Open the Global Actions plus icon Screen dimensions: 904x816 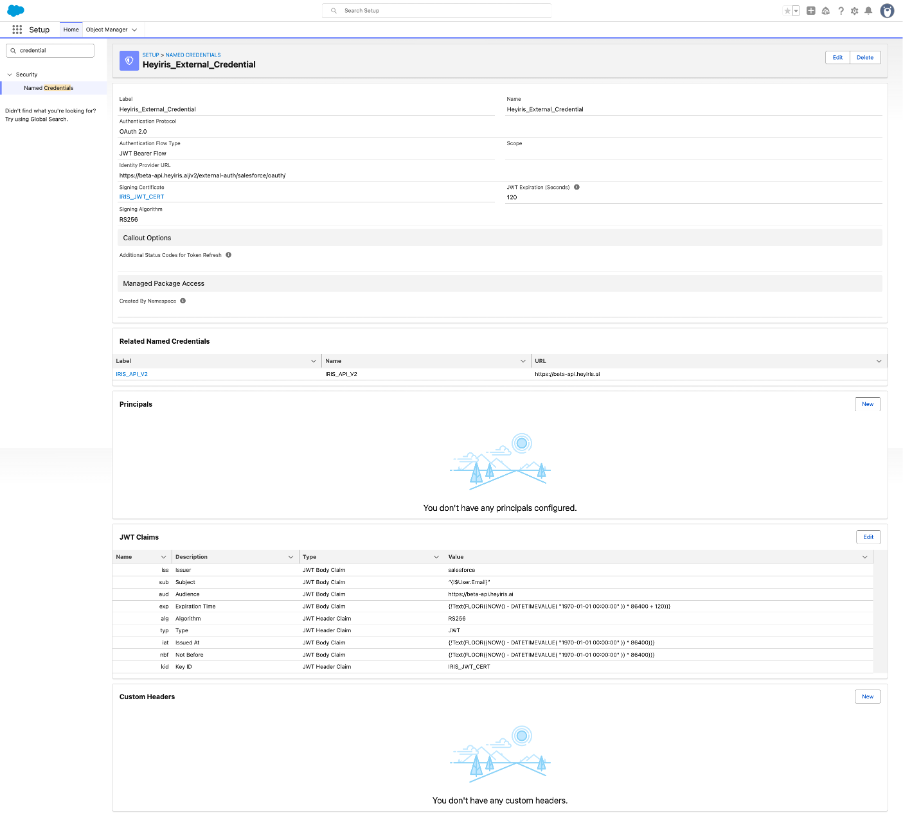811,10
